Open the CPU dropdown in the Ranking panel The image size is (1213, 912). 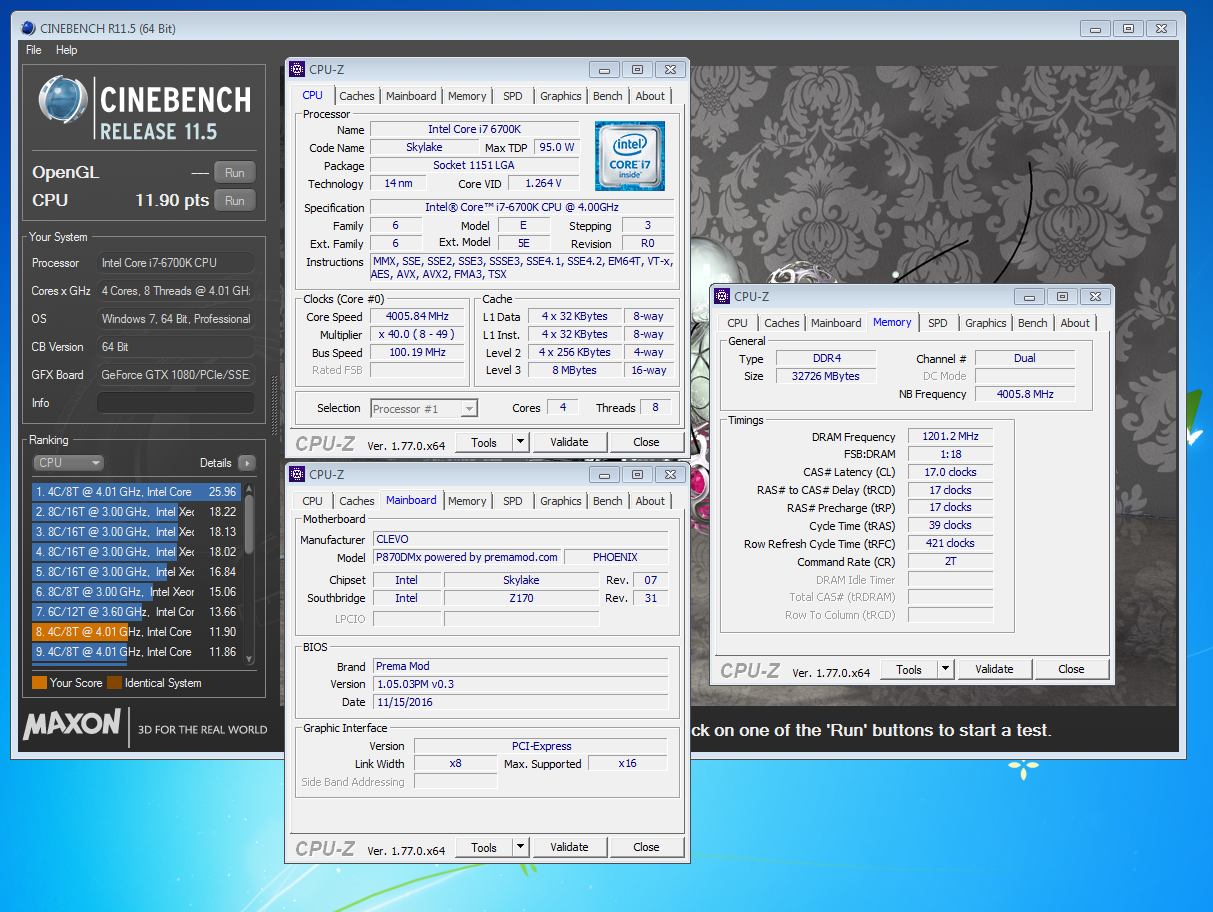[x=68, y=463]
